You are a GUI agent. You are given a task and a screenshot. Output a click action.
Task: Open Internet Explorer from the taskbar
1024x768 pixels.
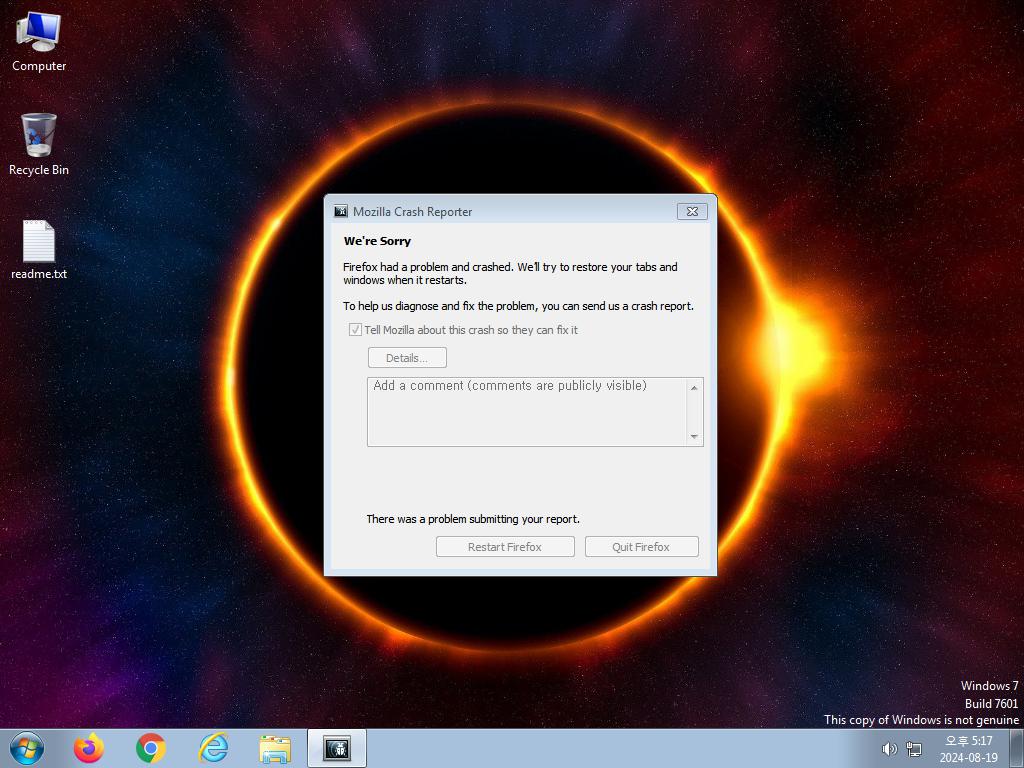tap(213, 748)
